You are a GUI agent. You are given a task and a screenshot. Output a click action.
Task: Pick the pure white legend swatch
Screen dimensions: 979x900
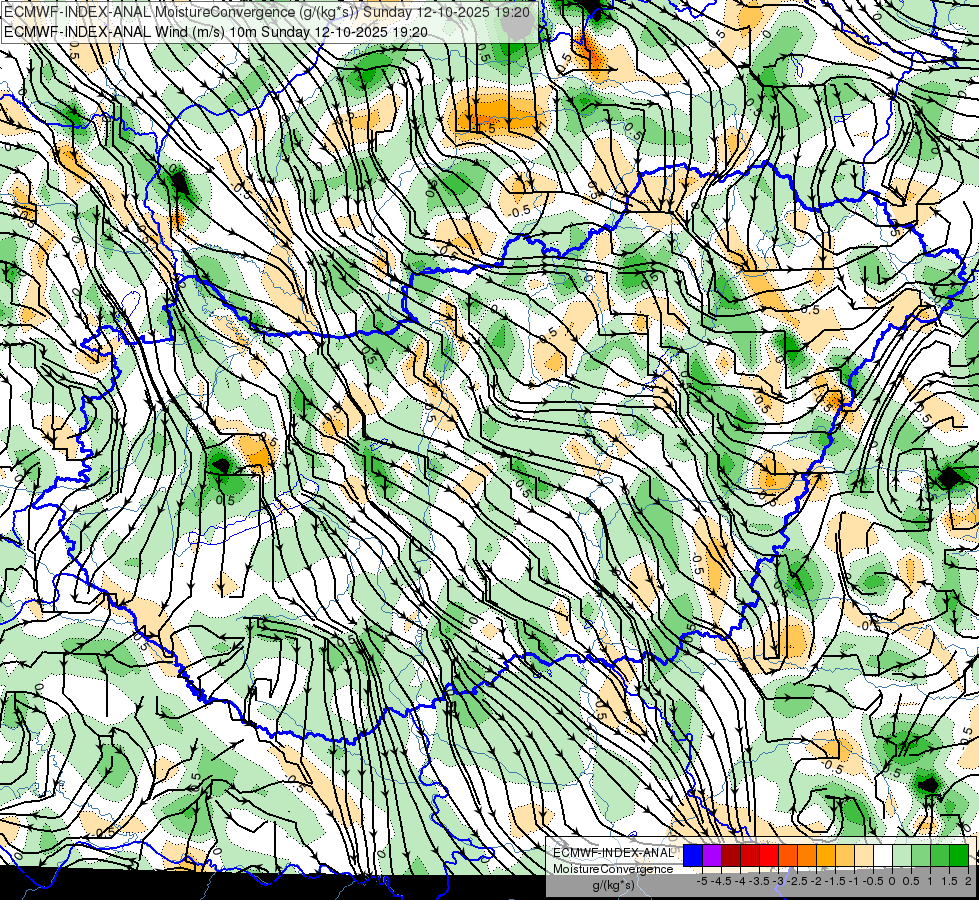coord(883,855)
